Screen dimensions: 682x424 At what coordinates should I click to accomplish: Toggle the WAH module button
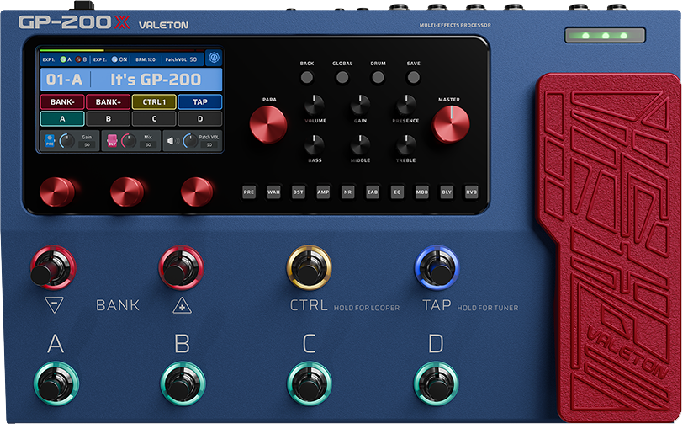[x=274, y=192]
